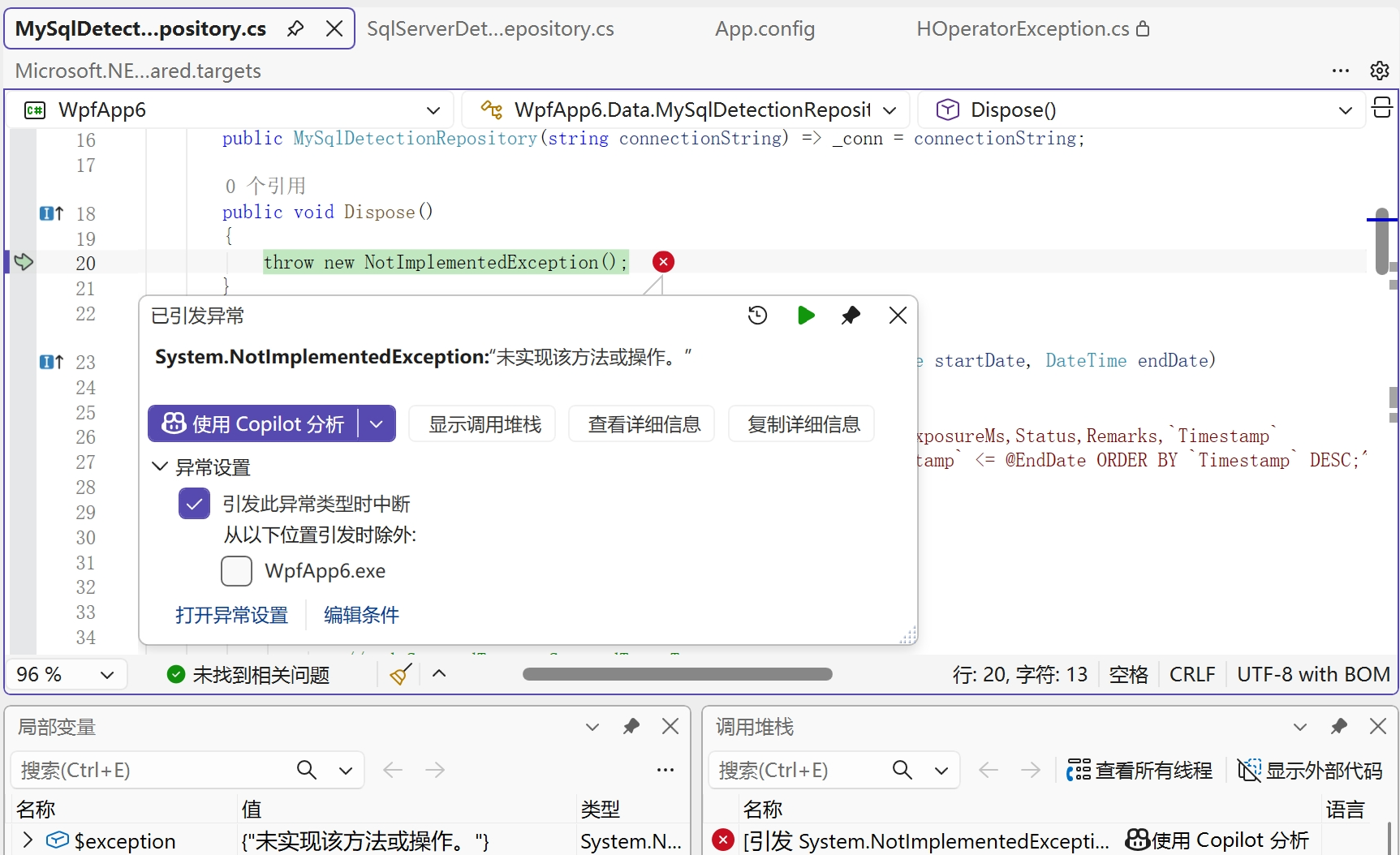Image resolution: width=1400 pixels, height=855 pixels.
Task: Click the call stack search field
Action: click(x=800, y=771)
